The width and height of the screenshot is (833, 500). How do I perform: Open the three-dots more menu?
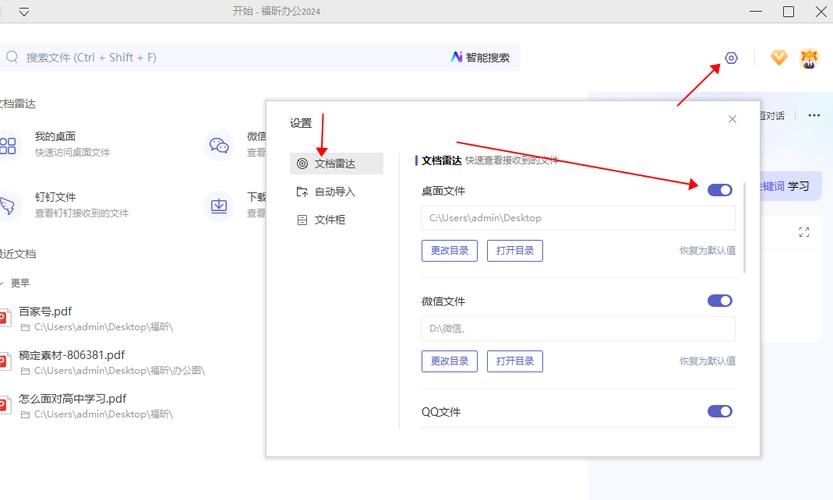click(x=814, y=115)
